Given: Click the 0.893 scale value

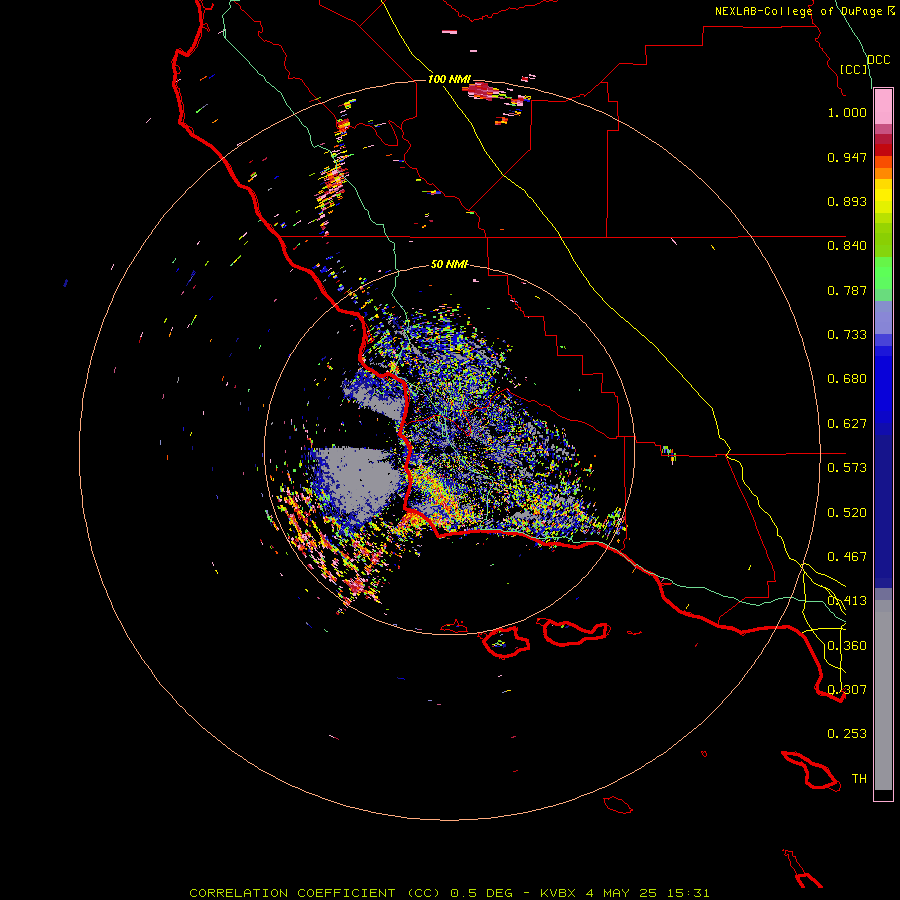Looking at the screenshot, I should click(x=847, y=201).
